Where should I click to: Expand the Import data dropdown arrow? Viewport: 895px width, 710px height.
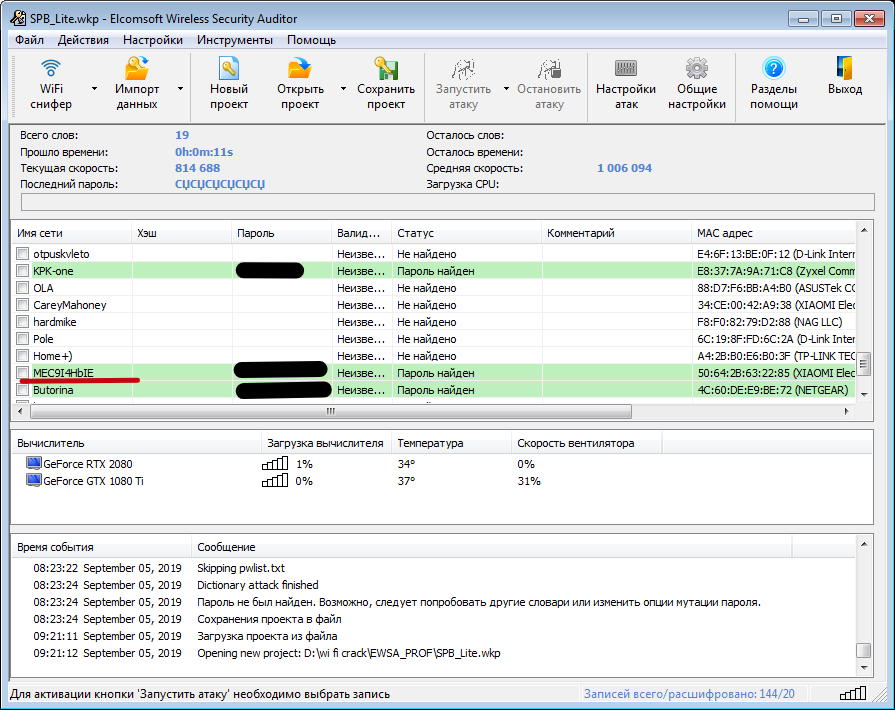coord(180,88)
